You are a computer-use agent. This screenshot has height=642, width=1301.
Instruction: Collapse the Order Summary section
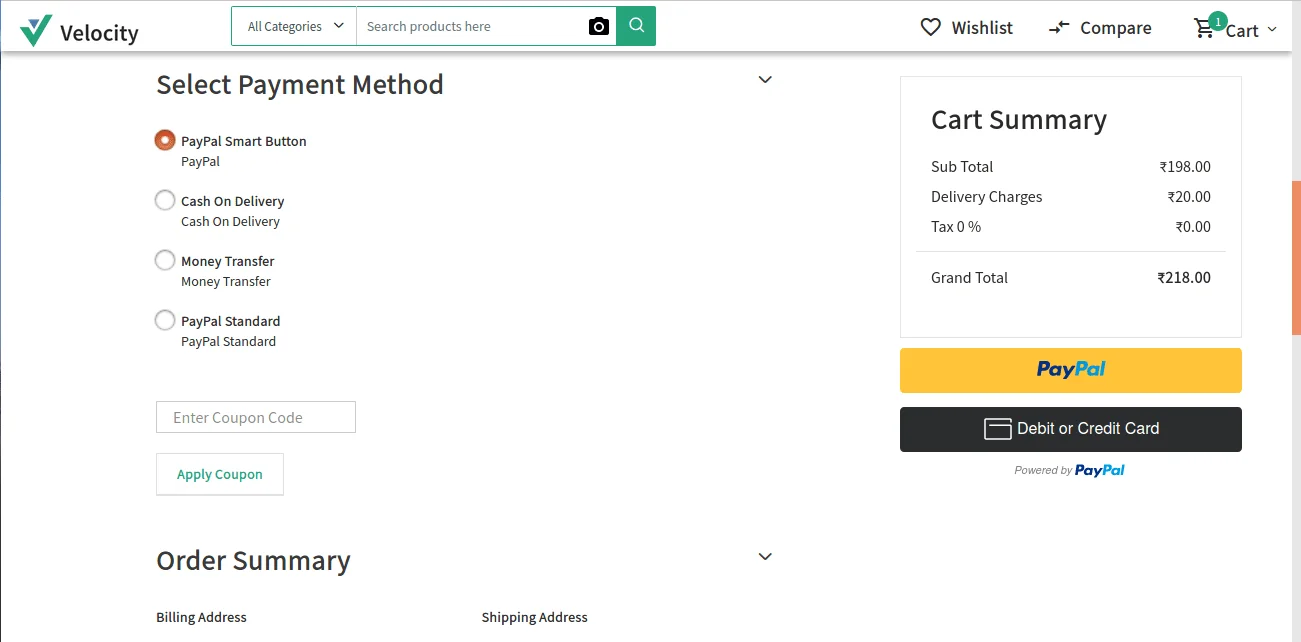pyautogui.click(x=765, y=557)
